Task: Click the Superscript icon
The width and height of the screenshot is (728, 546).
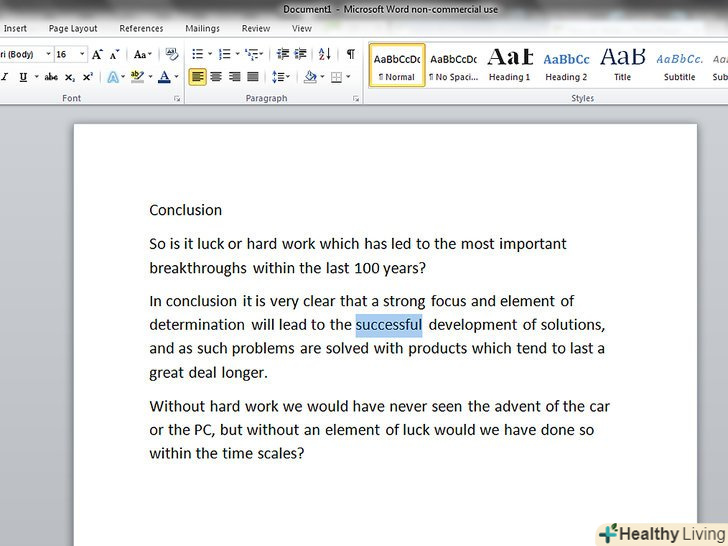Action: [88, 77]
